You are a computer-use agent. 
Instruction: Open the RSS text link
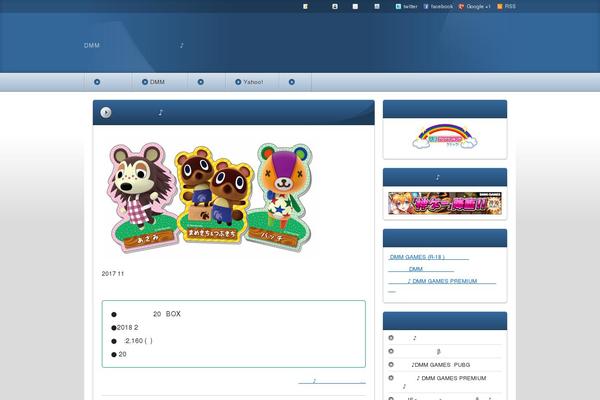point(510,7)
